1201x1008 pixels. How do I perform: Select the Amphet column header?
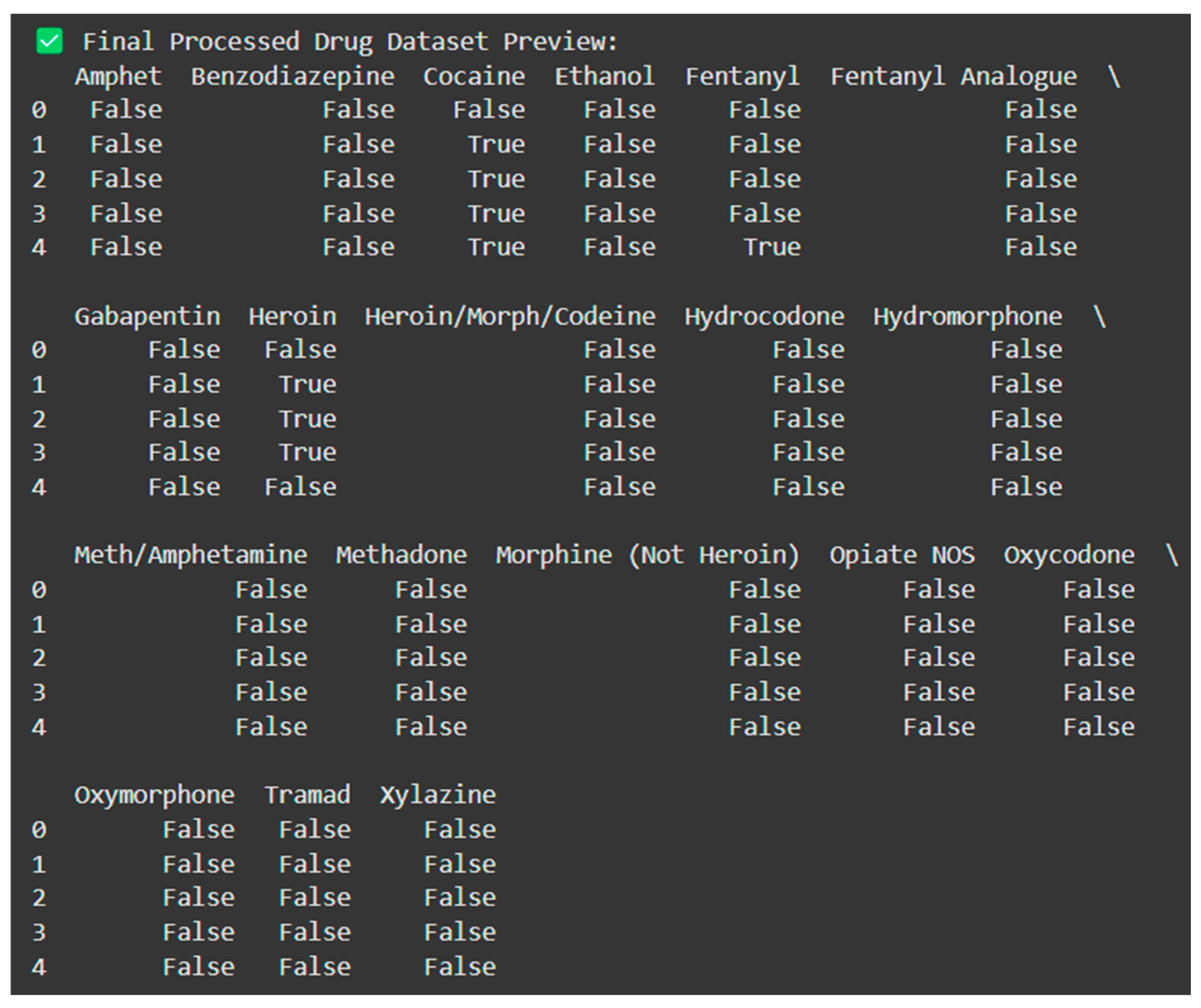pyautogui.click(x=118, y=77)
